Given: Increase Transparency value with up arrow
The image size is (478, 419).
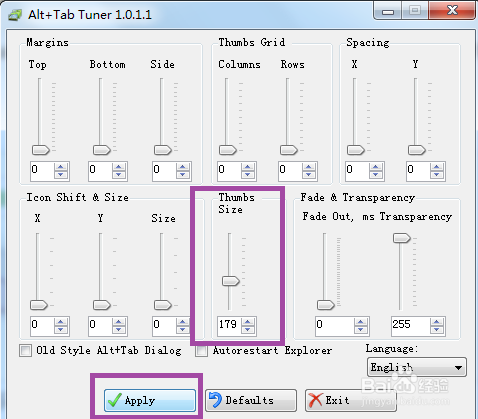Looking at the screenshot, I should click(437, 321).
